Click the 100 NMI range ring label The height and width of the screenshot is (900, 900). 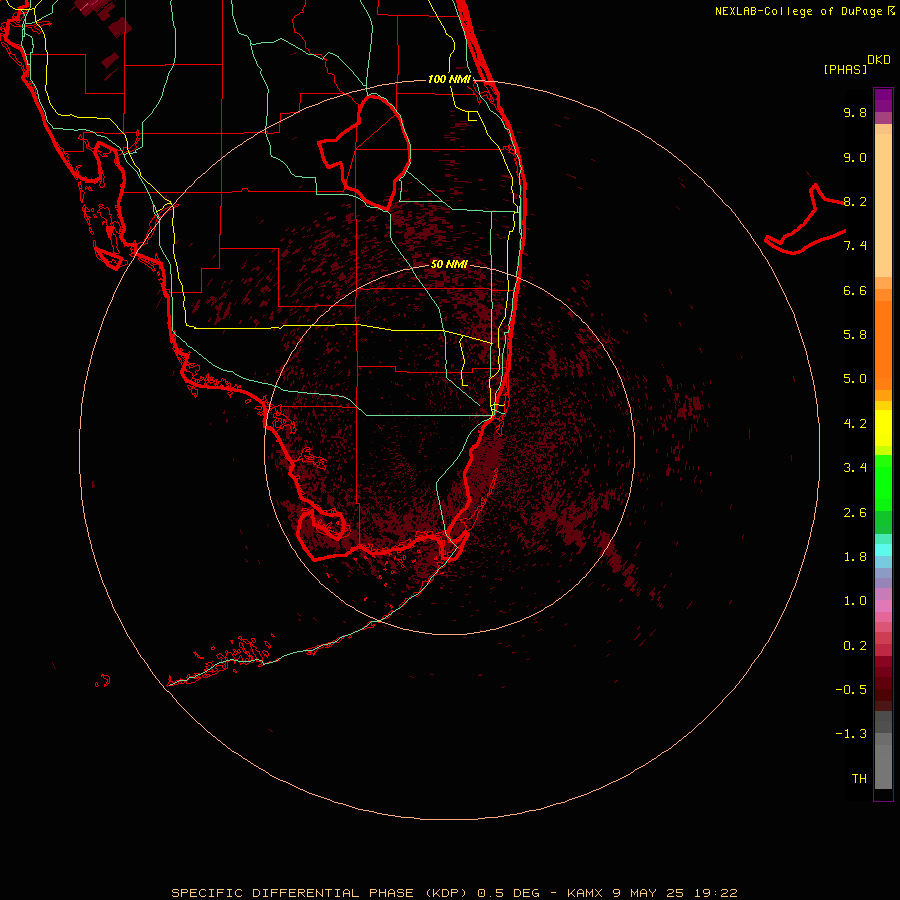click(449, 79)
